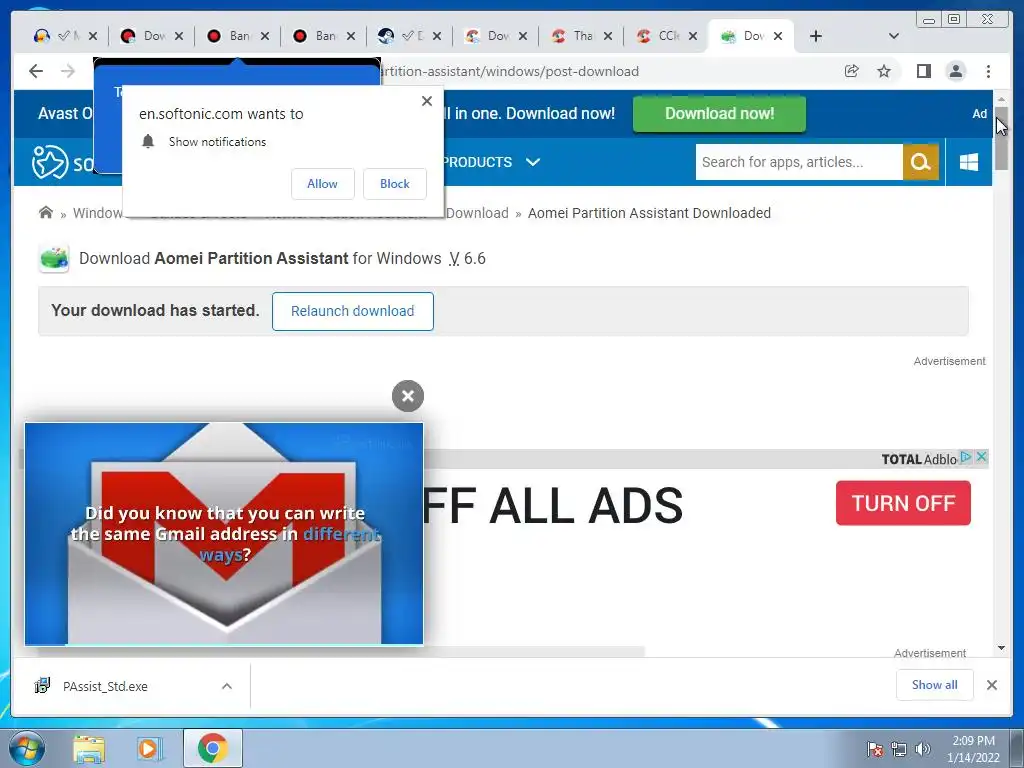Allow softonic notifications

(x=323, y=184)
